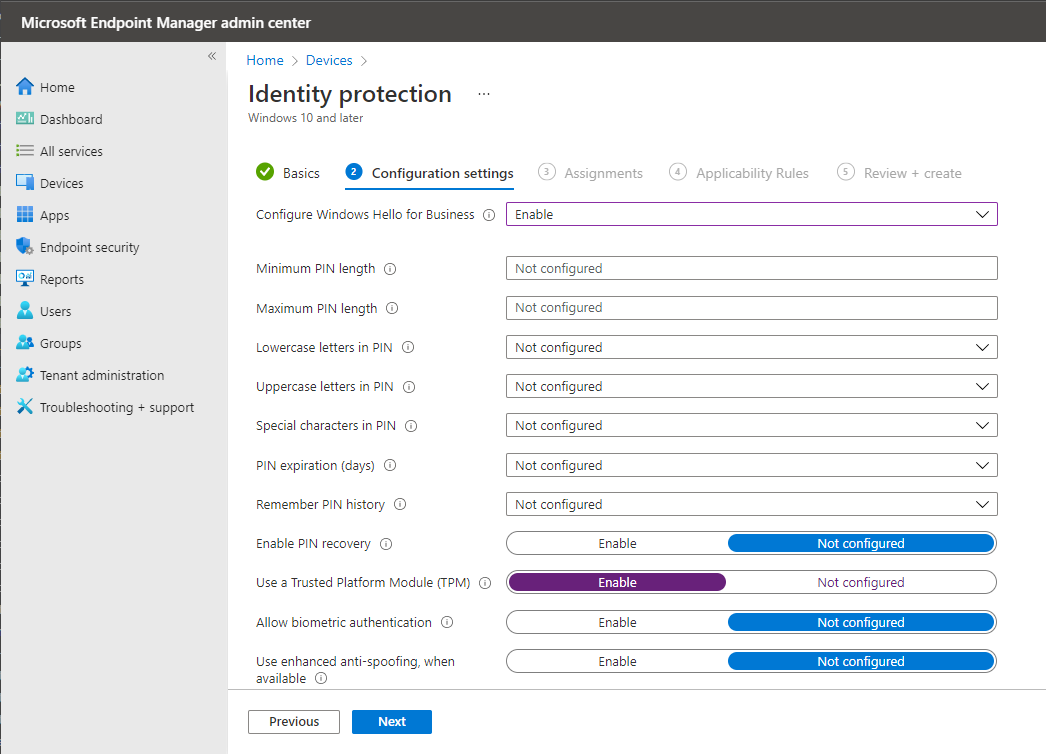1046x754 pixels.
Task: Click the Home breadcrumb link
Action: pos(265,61)
